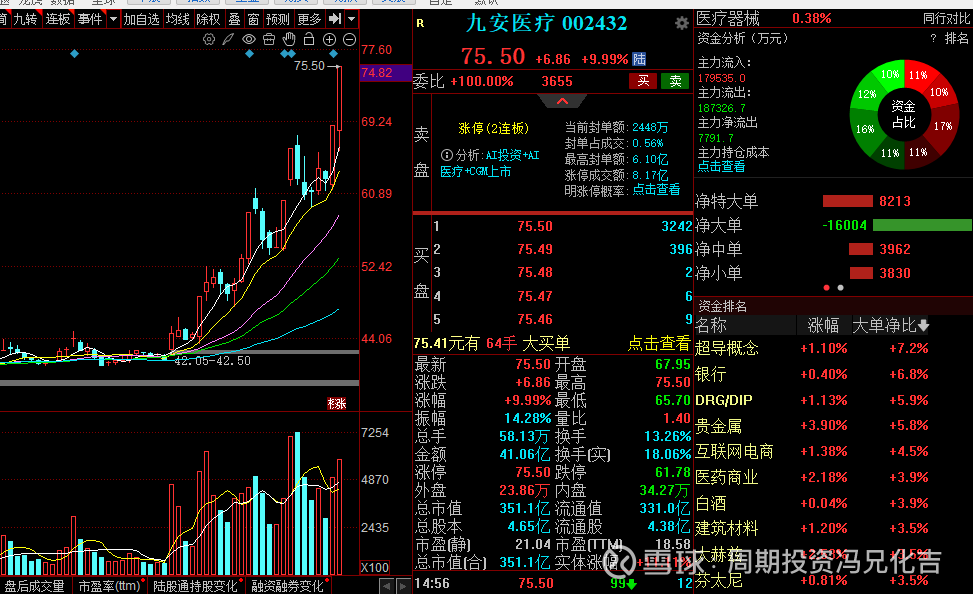This screenshot has height=594, width=973.
Task: Expand dropdown arrow next to 事件
Action: pos(113,19)
